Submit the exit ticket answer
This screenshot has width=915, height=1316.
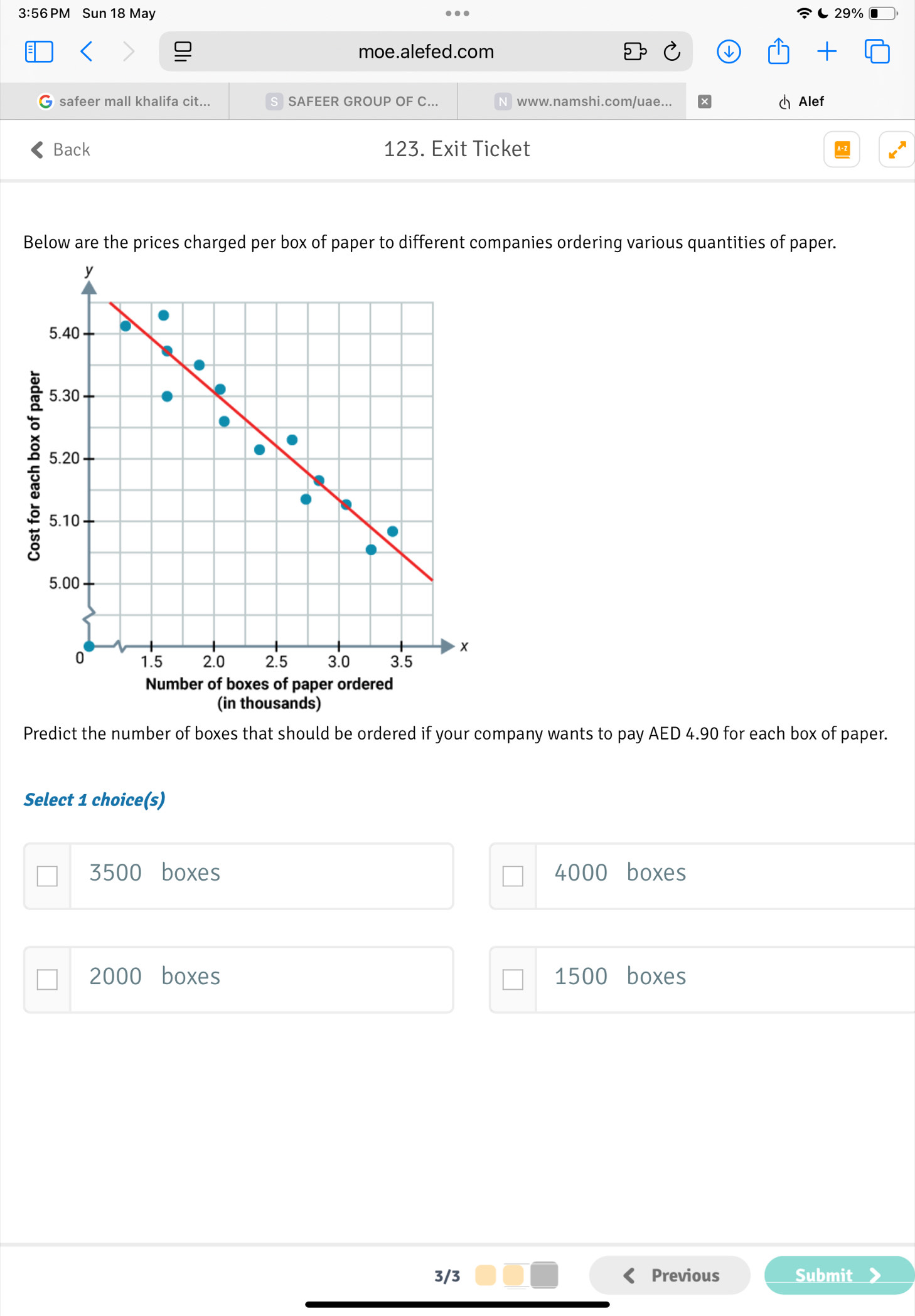pos(839,1275)
